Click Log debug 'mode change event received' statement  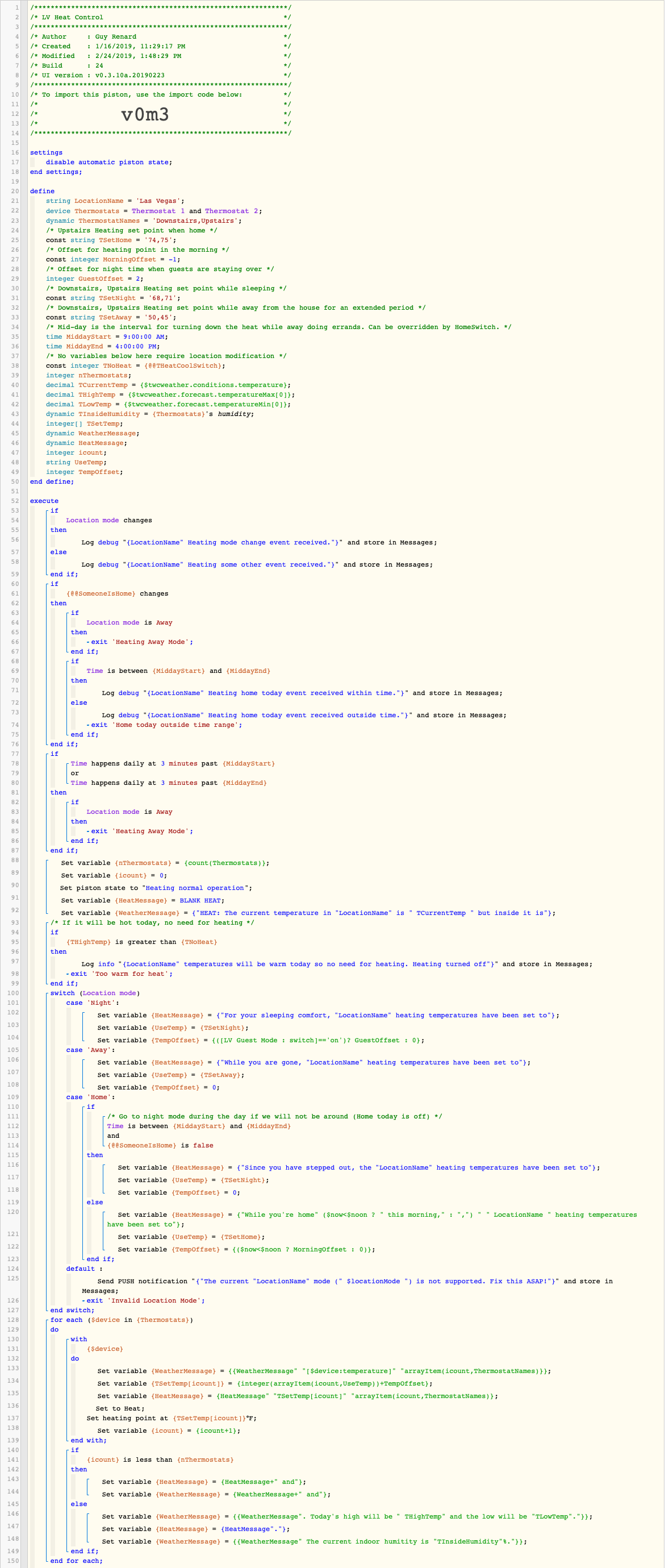[259, 542]
